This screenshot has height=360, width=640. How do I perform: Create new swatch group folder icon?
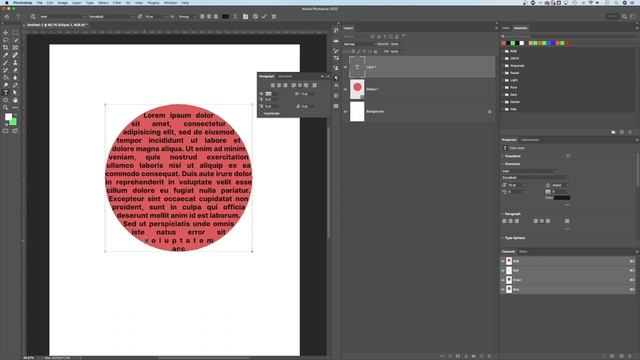tap(613, 132)
